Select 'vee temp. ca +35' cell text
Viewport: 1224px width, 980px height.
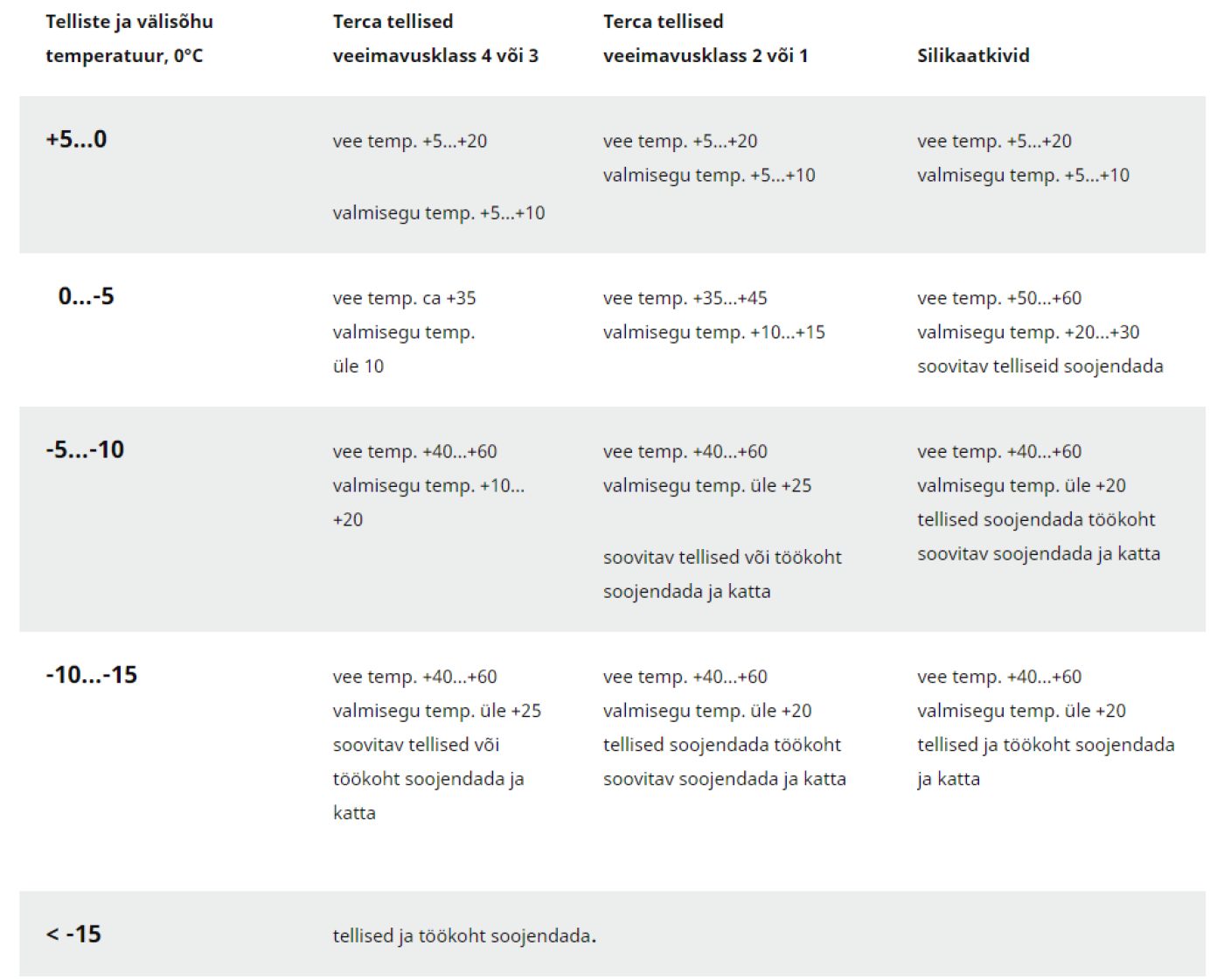[404, 298]
